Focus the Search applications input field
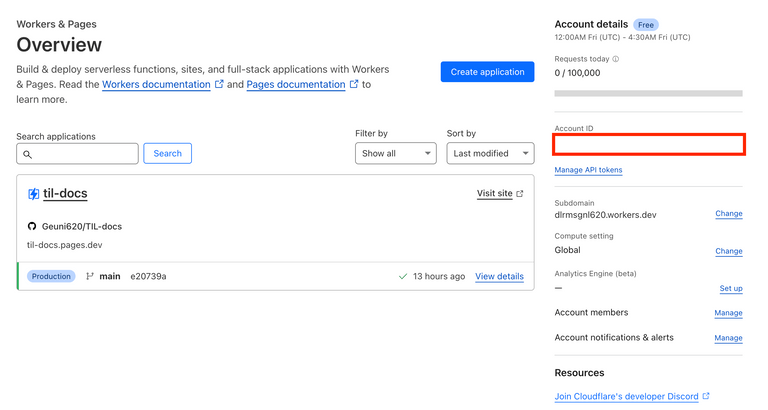768x410 pixels. pyautogui.click(x=77, y=154)
